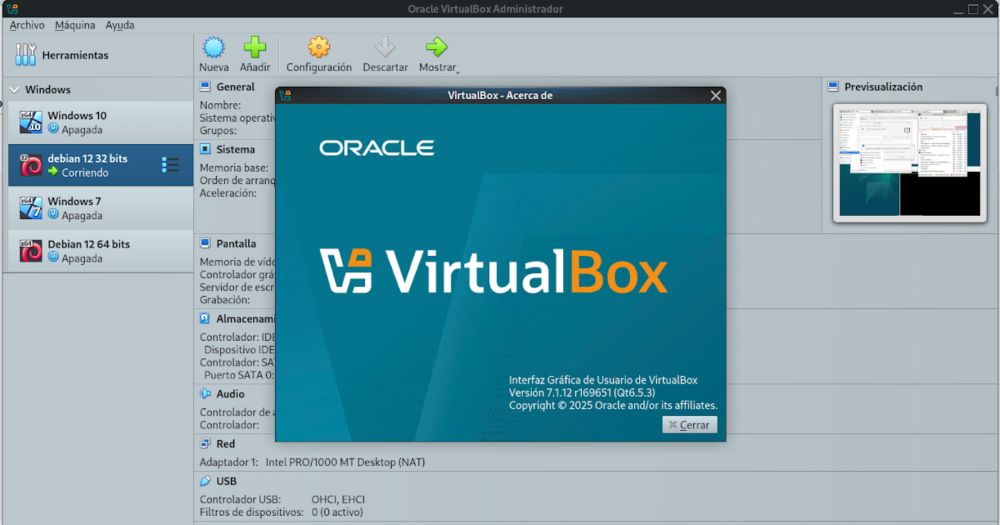Image resolution: width=1000 pixels, height=525 pixels.
Task: Open the Sistema section heading
Action: click(235, 149)
